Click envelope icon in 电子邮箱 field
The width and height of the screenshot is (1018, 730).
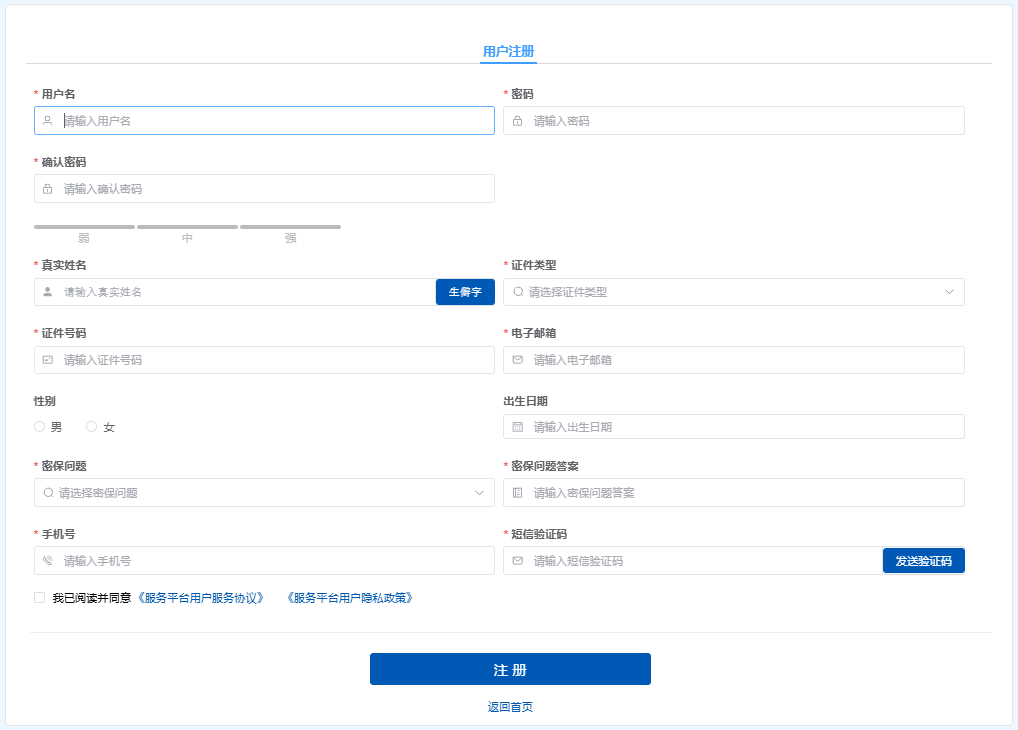pos(517,360)
